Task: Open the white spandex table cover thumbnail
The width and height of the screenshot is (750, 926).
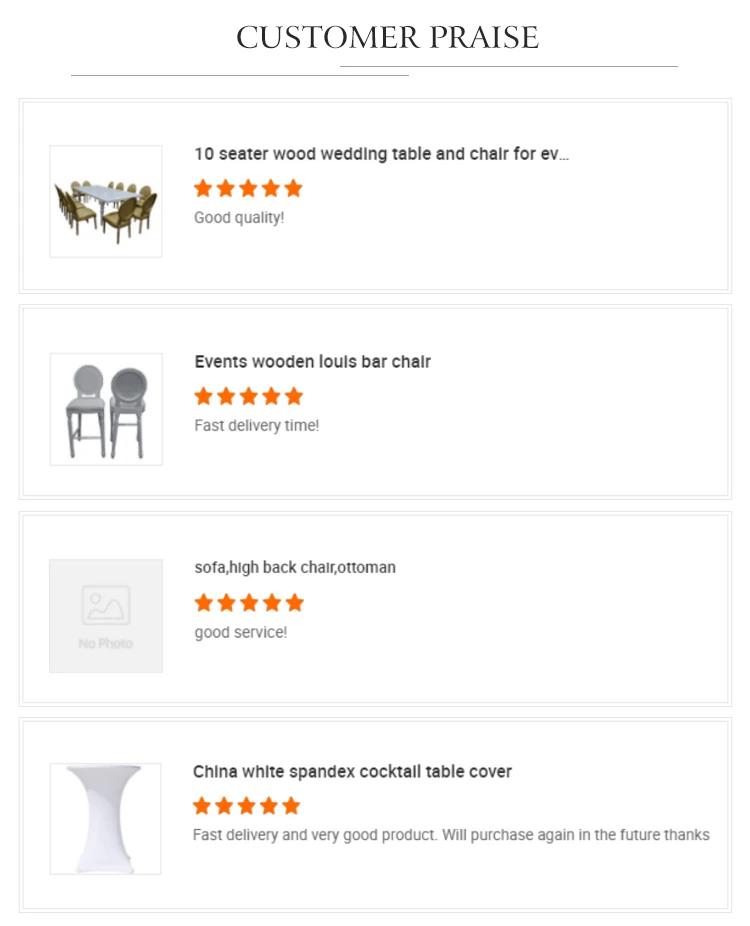Action: pyautogui.click(x=106, y=819)
